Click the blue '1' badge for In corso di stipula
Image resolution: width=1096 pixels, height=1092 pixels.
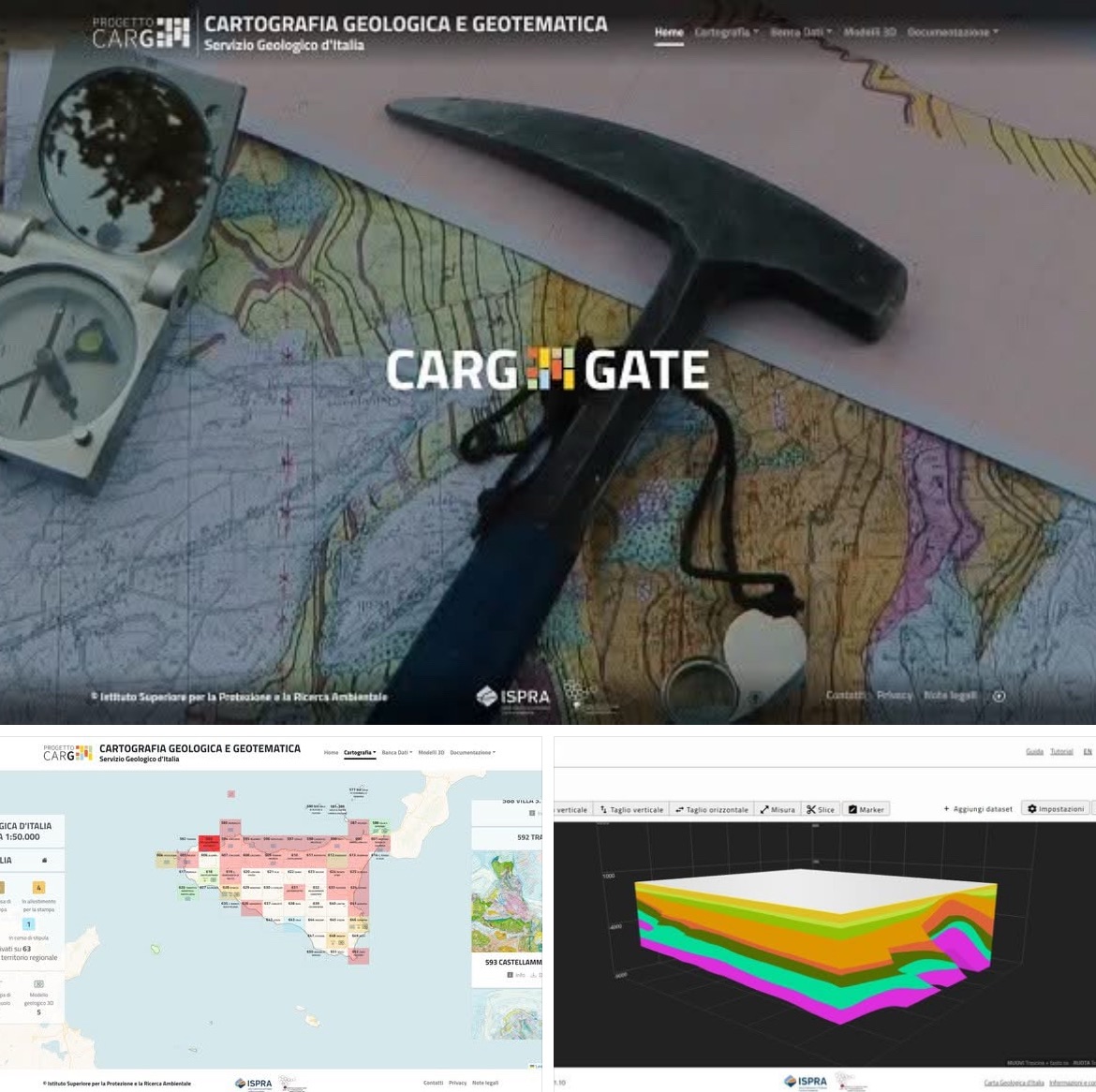(29, 923)
